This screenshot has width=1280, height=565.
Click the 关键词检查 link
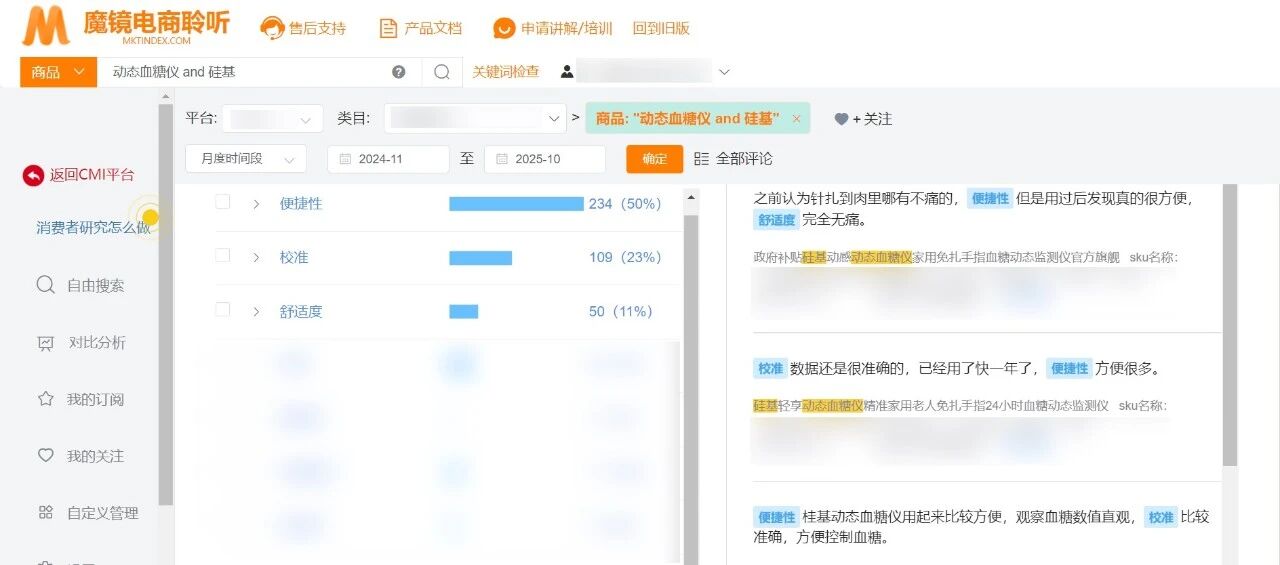(505, 72)
